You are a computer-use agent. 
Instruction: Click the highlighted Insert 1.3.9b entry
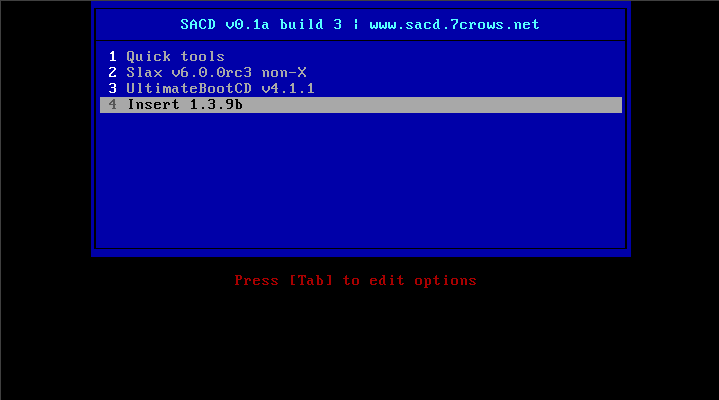coord(361,105)
